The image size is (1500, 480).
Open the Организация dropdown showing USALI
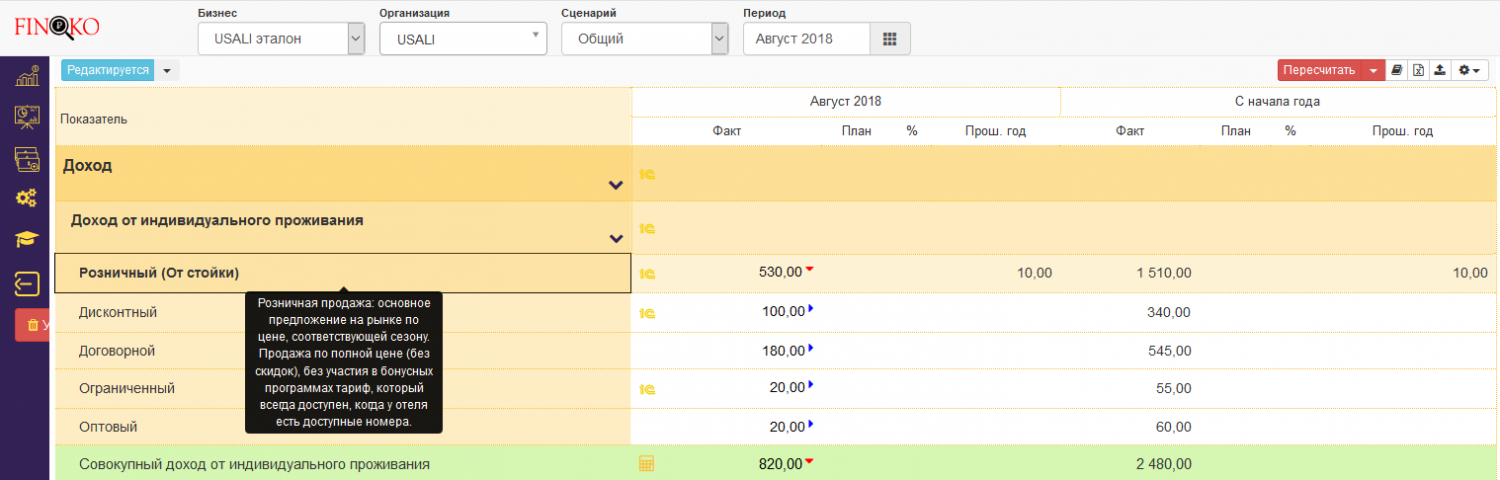(462, 39)
